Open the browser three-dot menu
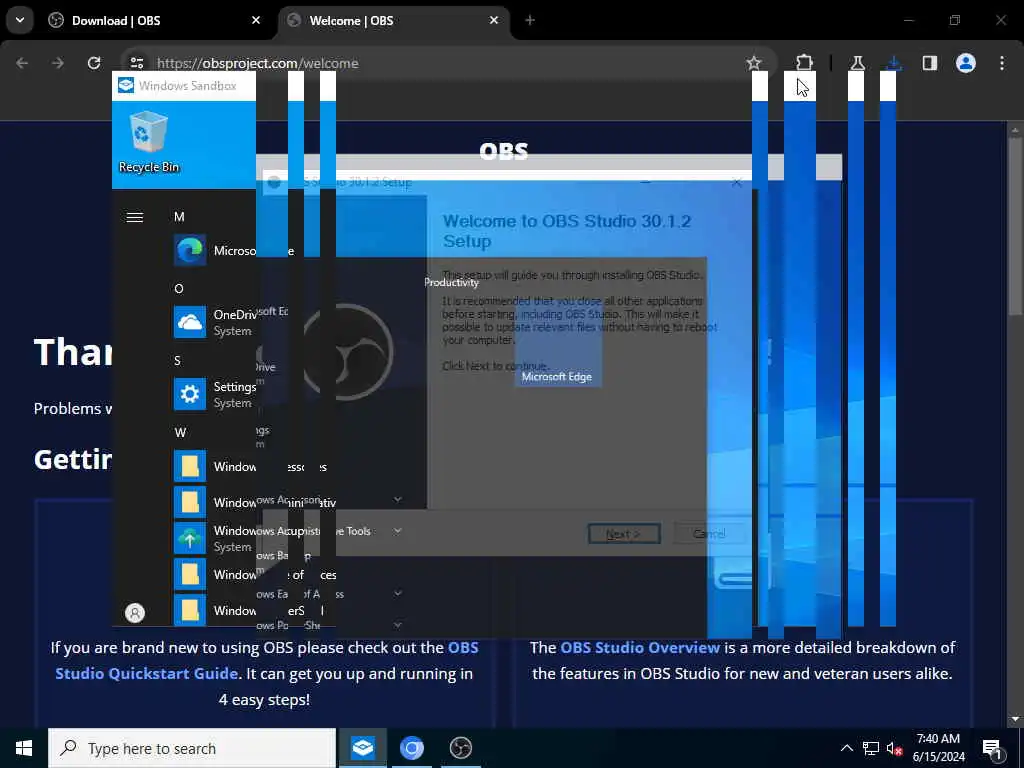This screenshot has height=768, width=1024. click(x=1002, y=63)
